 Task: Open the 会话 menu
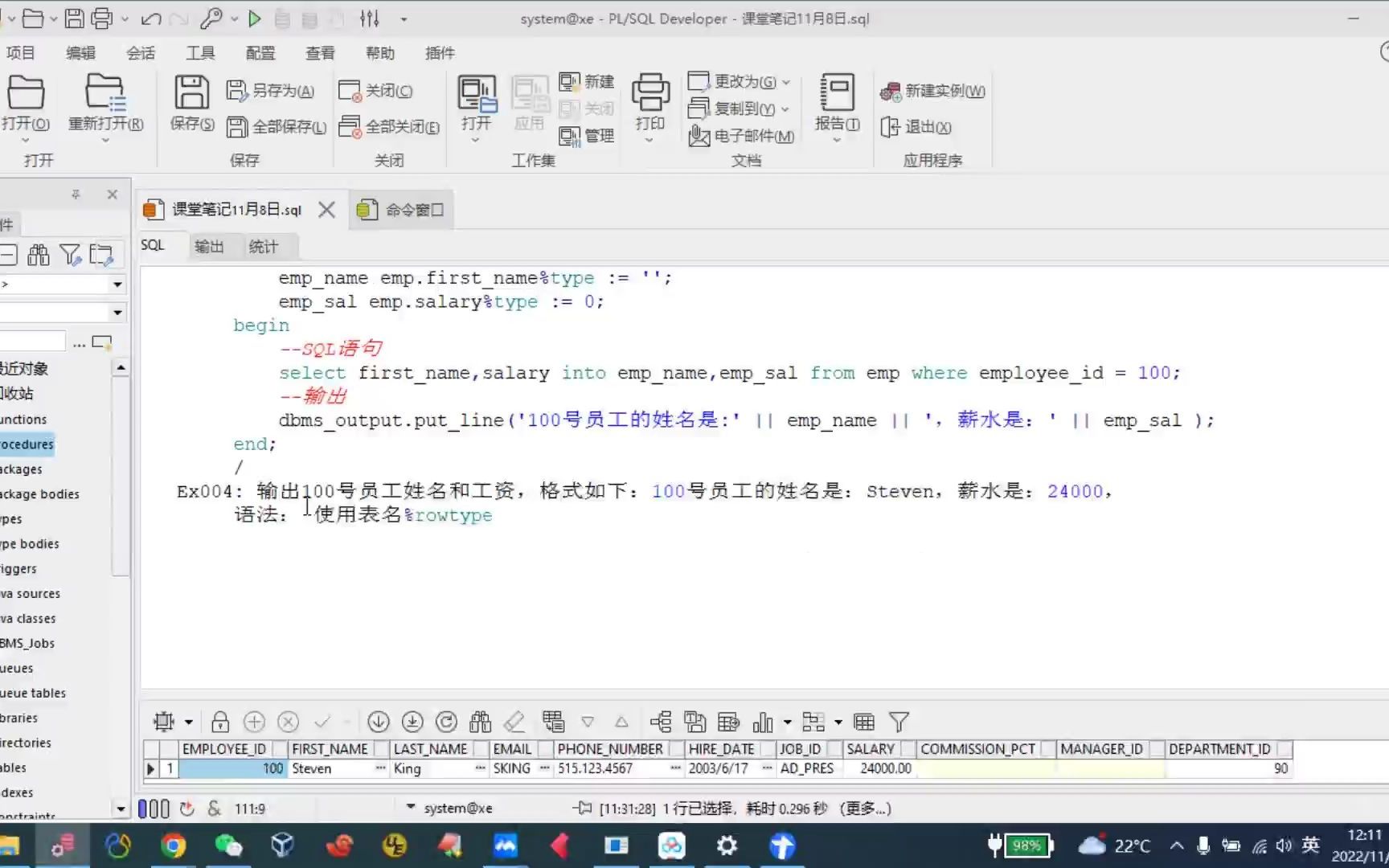coord(141,53)
